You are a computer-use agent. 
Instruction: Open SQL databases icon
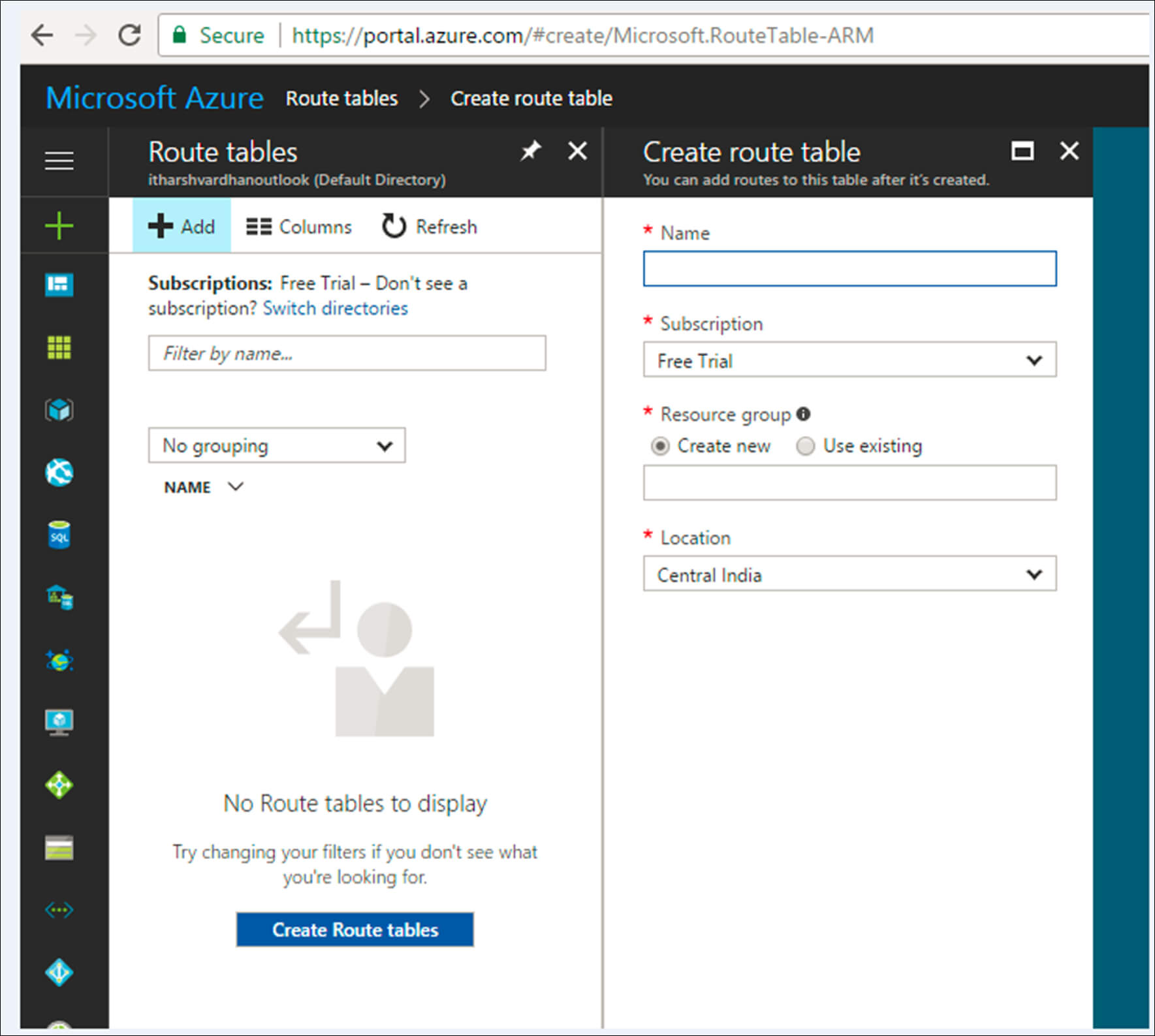tap(59, 535)
